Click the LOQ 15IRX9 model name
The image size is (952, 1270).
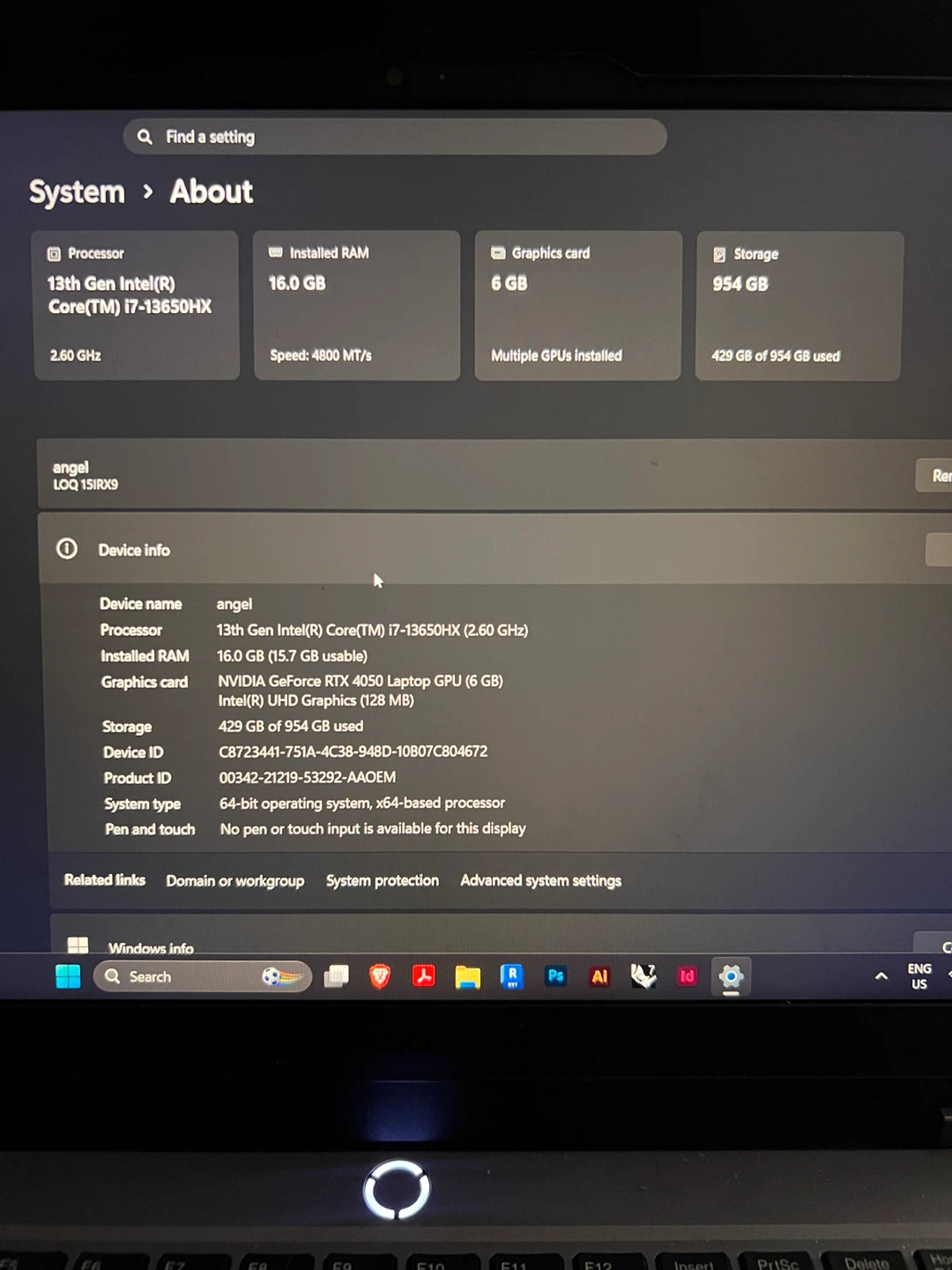pyautogui.click(x=86, y=484)
